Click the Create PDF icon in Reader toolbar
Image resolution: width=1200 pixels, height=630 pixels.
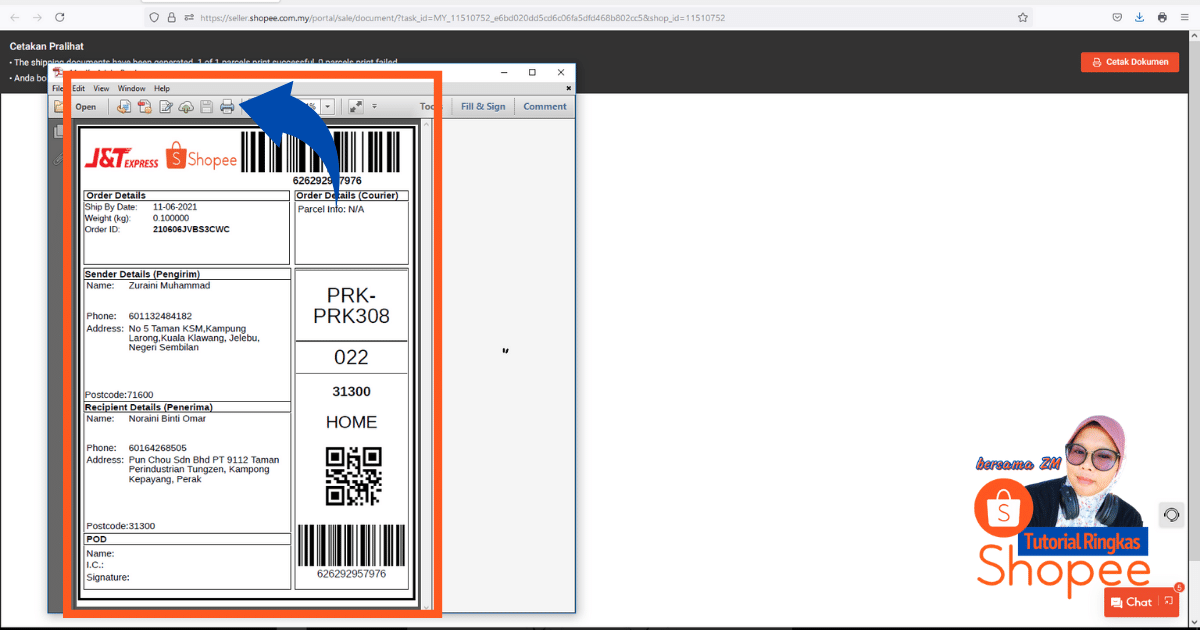[144, 107]
